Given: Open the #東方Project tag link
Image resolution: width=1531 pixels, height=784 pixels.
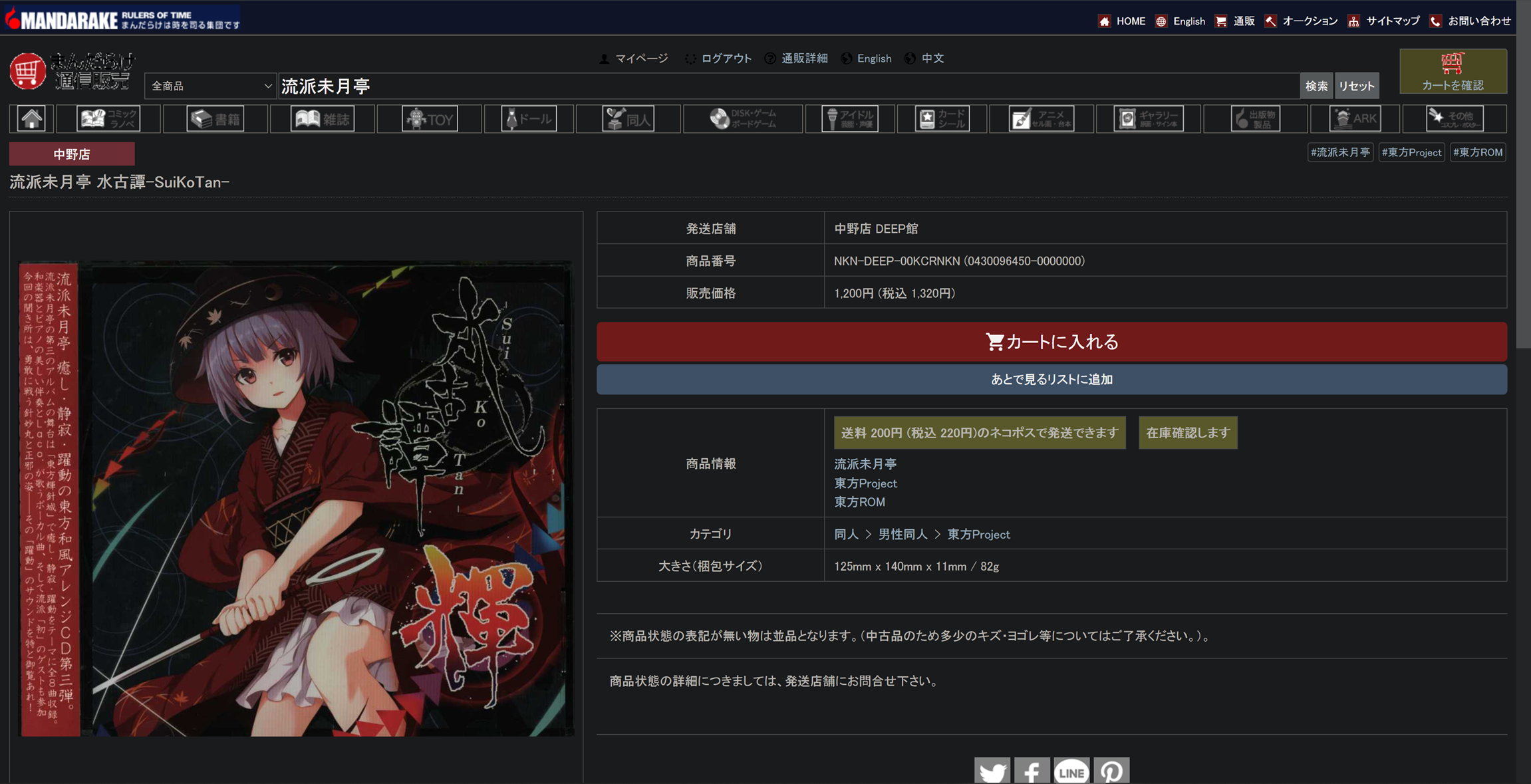Looking at the screenshot, I should tap(1411, 152).
